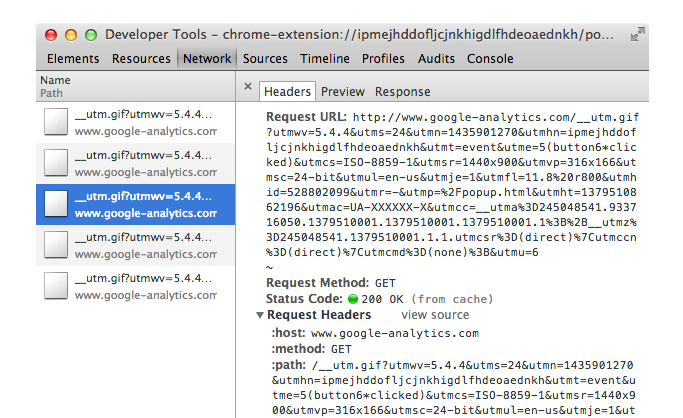This screenshot has height=418, width=683.
Task: Go to the Audits panel
Action: click(x=436, y=59)
